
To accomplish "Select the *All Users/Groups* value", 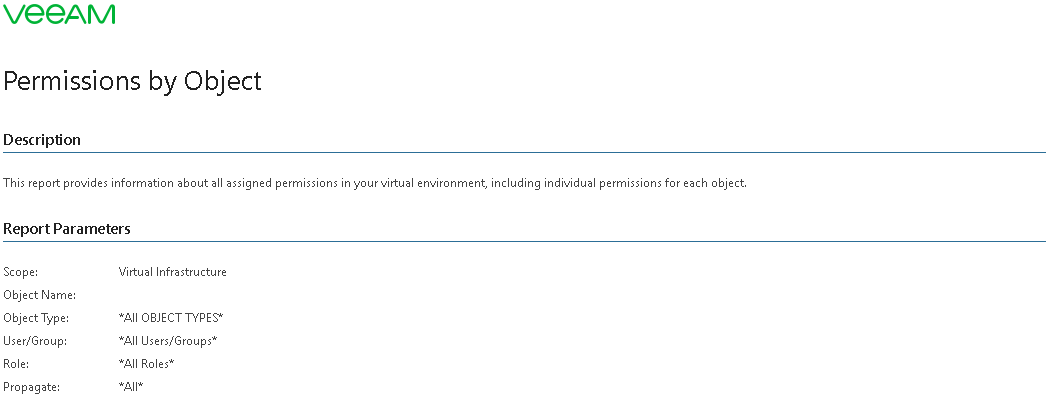I will [x=168, y=341].
